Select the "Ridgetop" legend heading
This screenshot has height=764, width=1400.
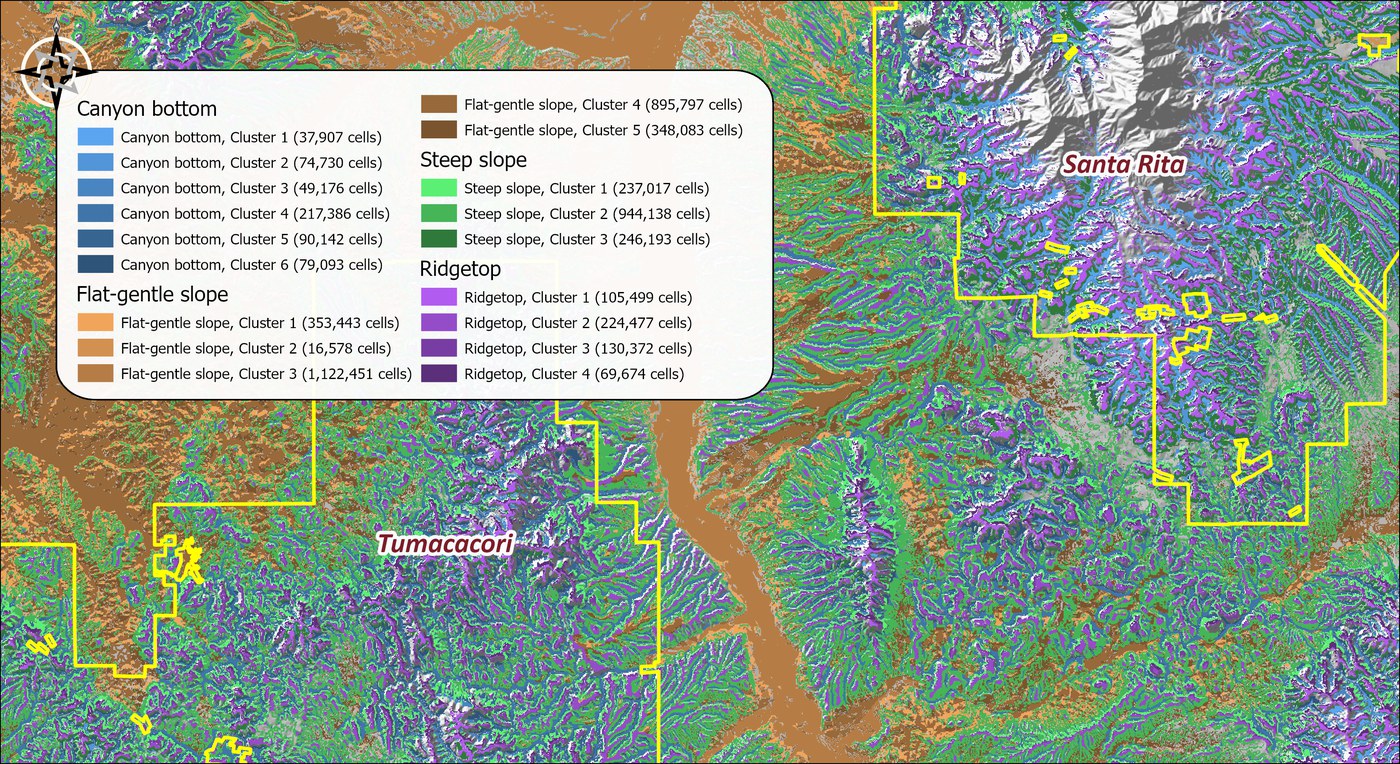(461, 270)
